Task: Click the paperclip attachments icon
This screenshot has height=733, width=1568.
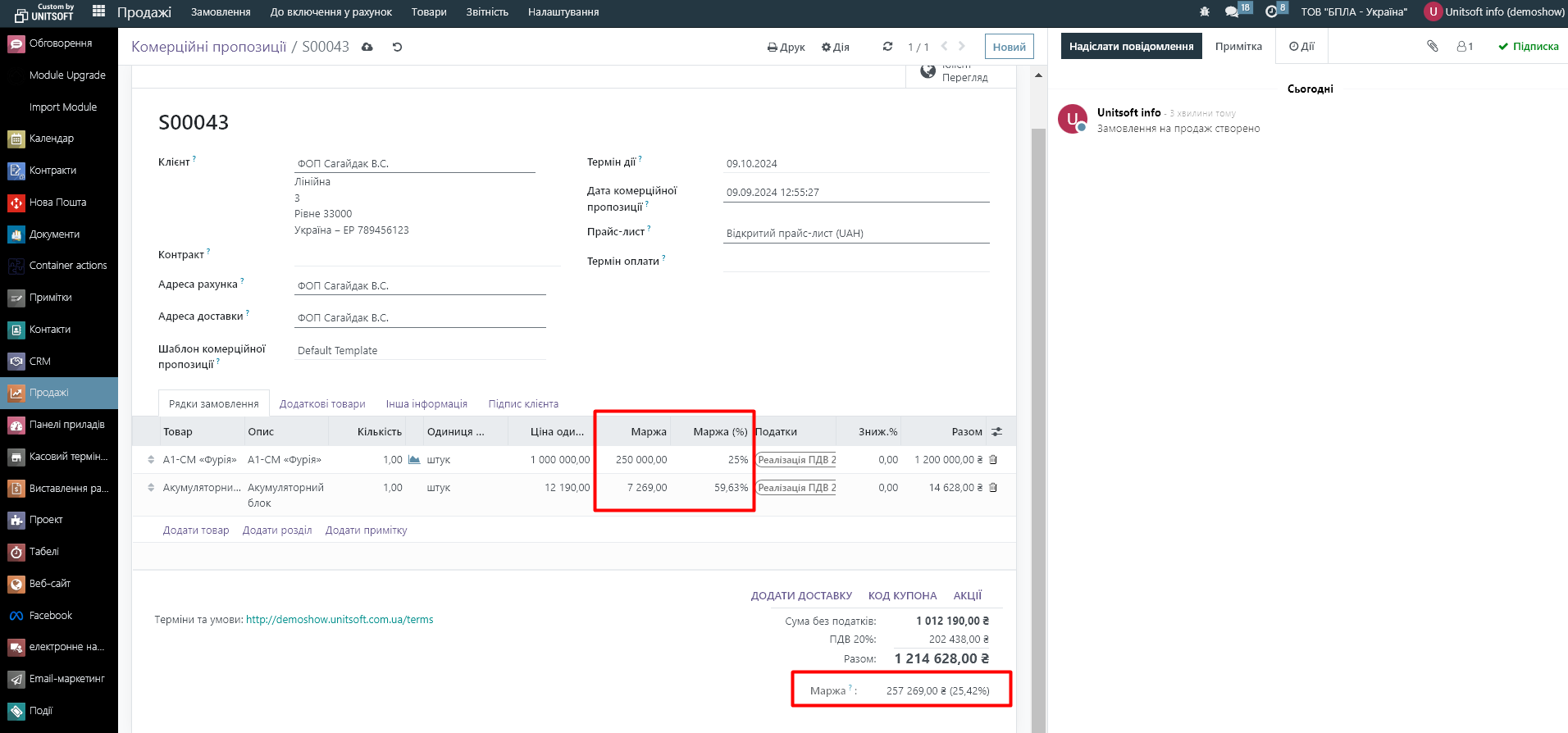Action: 1432,47
